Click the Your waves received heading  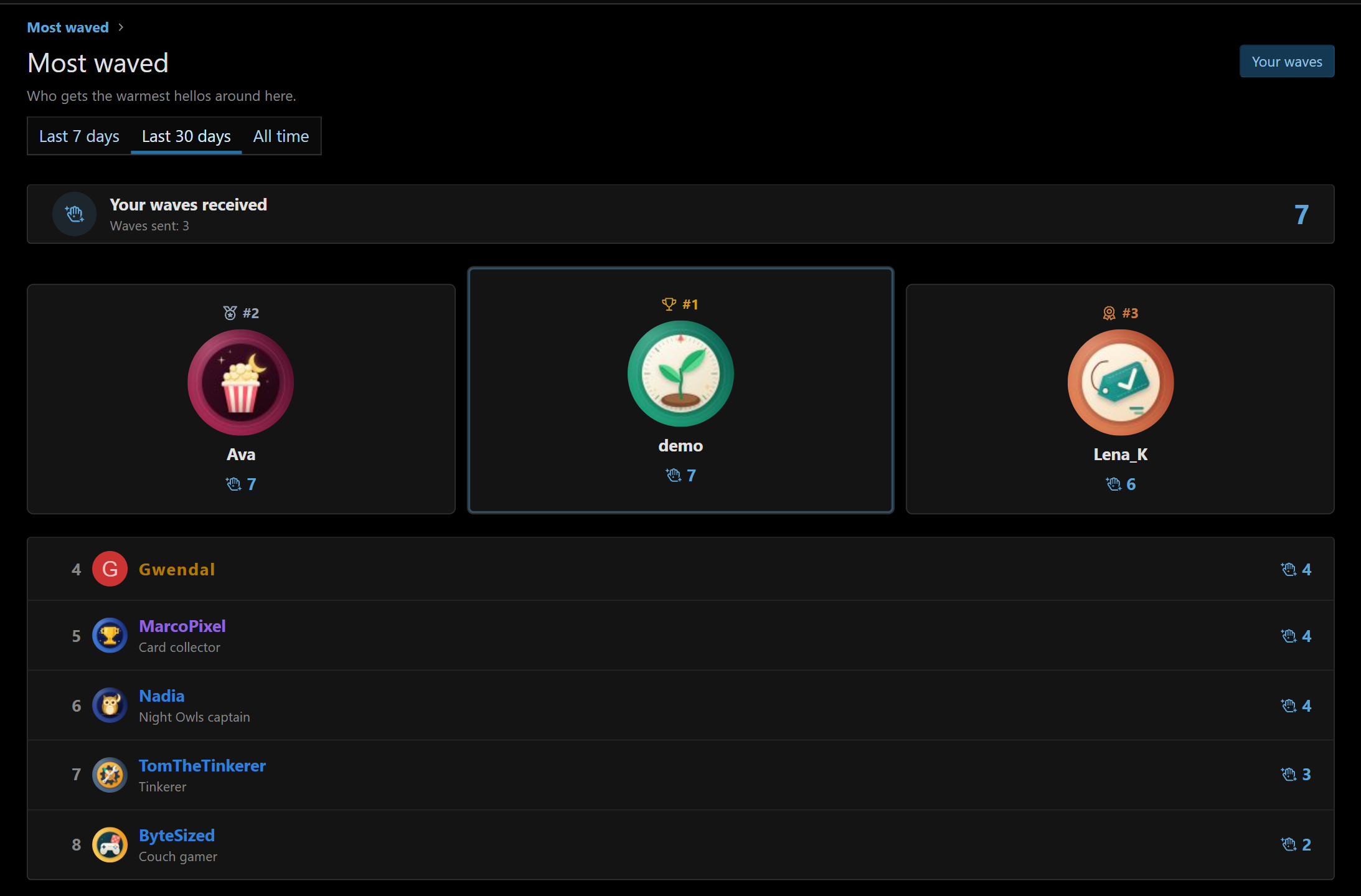[x=188, y=204]
